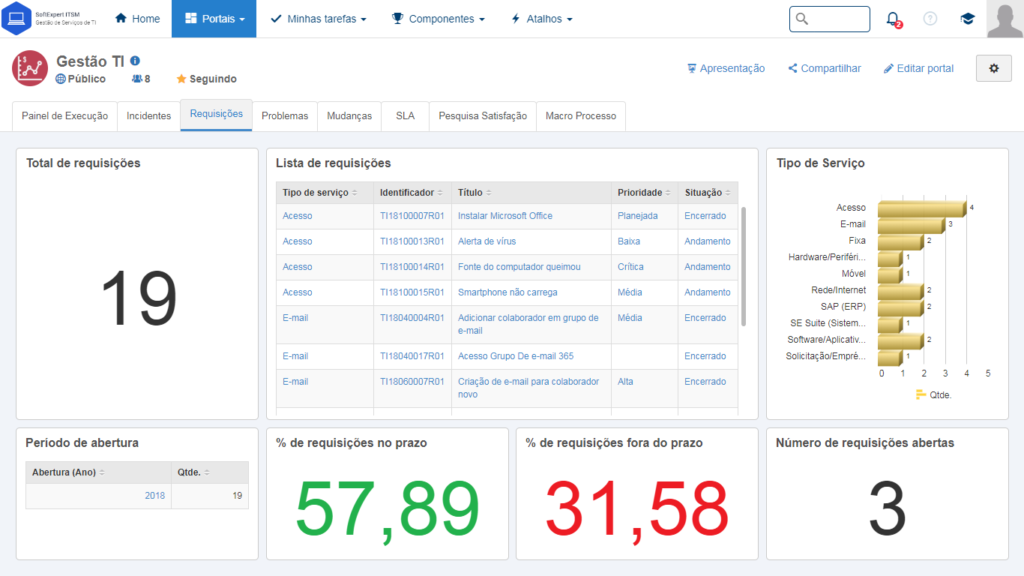The image size is (1024, 576).
Task: Click the Editar portal link
Action: click(x=918, y=68)
